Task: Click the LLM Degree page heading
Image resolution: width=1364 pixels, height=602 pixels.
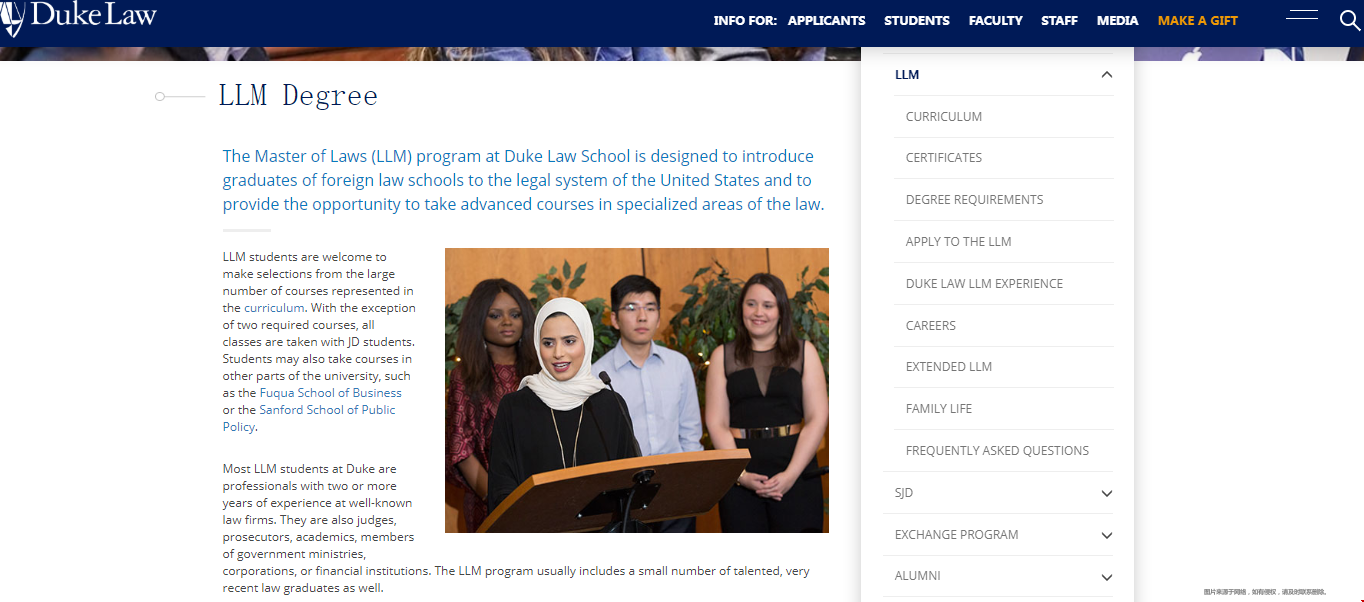Action: point(298,96)
